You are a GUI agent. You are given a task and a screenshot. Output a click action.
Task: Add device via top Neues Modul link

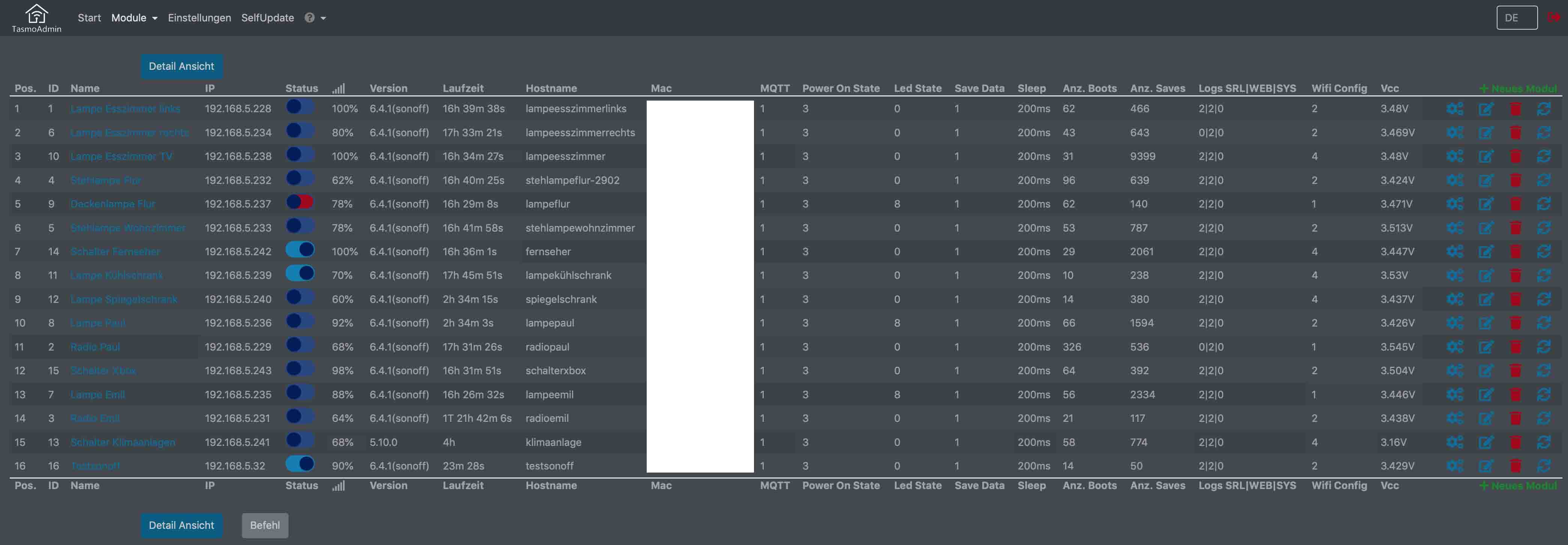[1517, 89]
